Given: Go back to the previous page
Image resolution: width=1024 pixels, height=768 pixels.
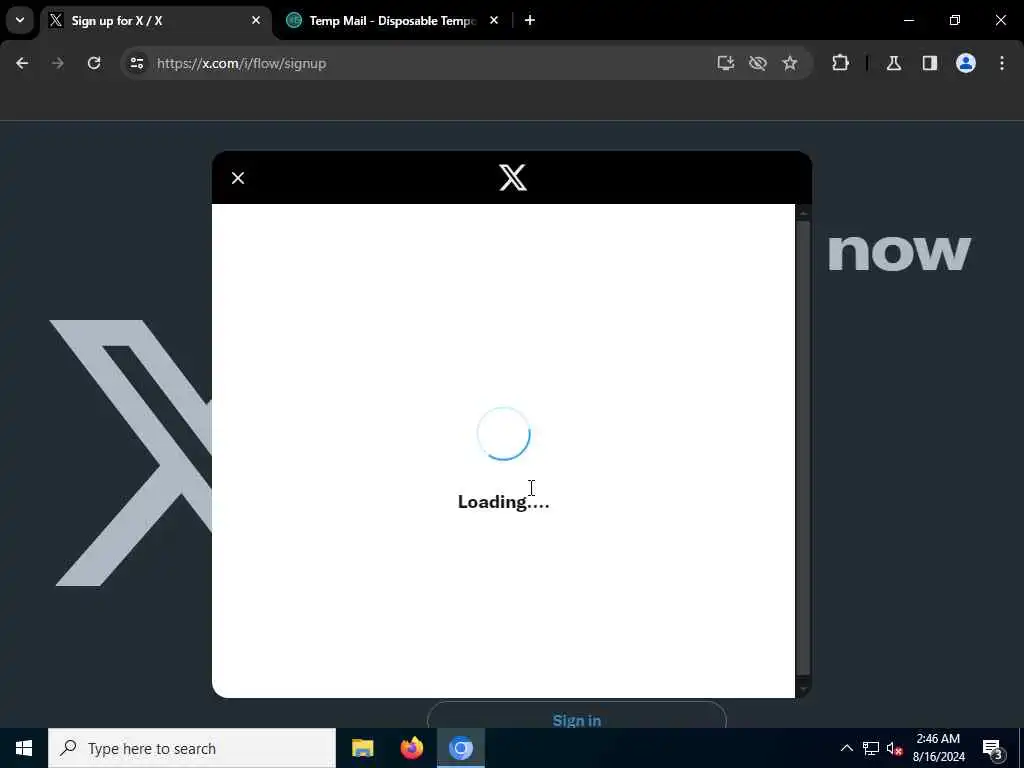Looking at the screenshot, I should pyautogui.click(x=22, y=63).
